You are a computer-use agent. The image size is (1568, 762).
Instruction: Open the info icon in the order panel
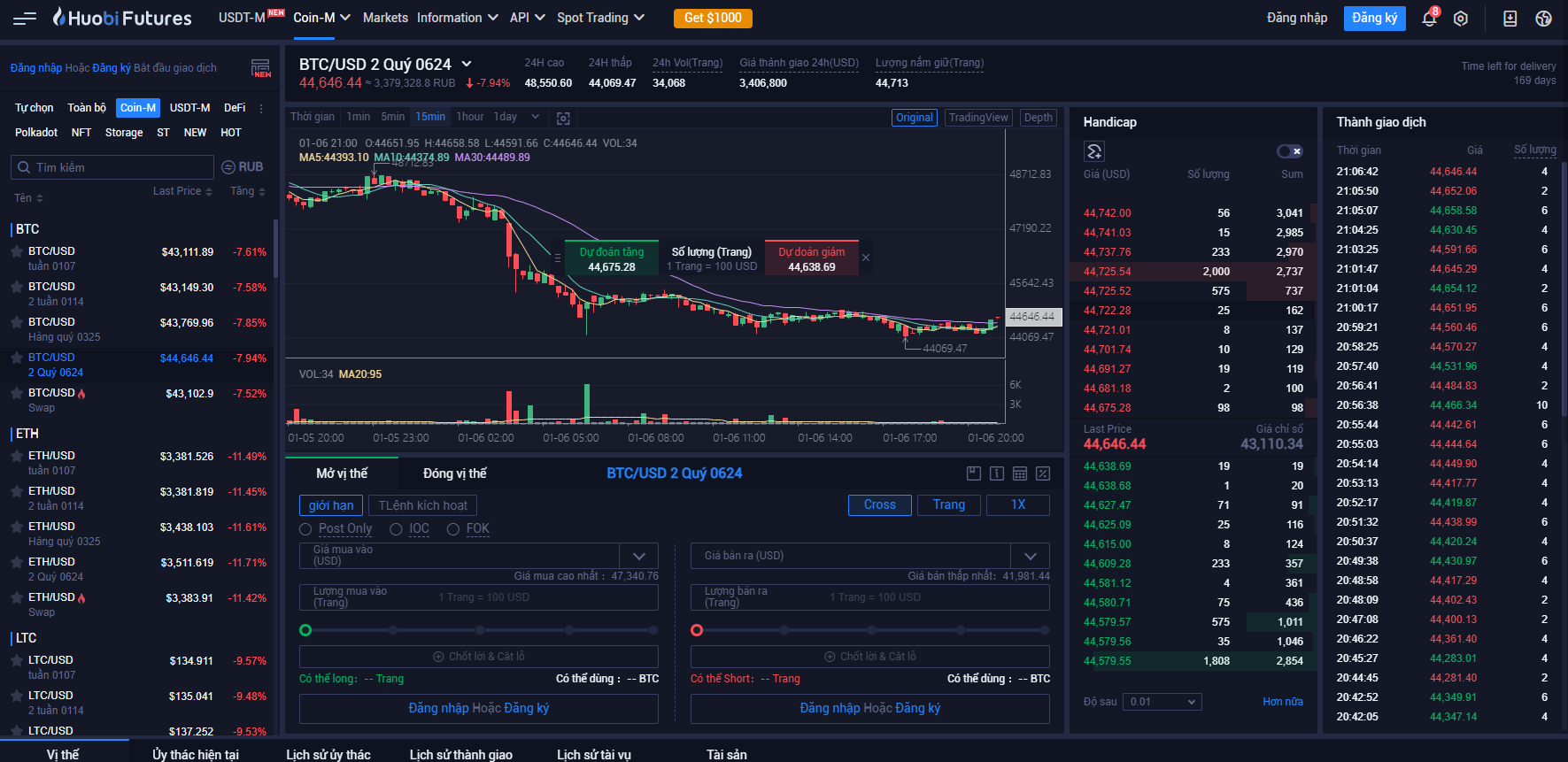point(997,473)
